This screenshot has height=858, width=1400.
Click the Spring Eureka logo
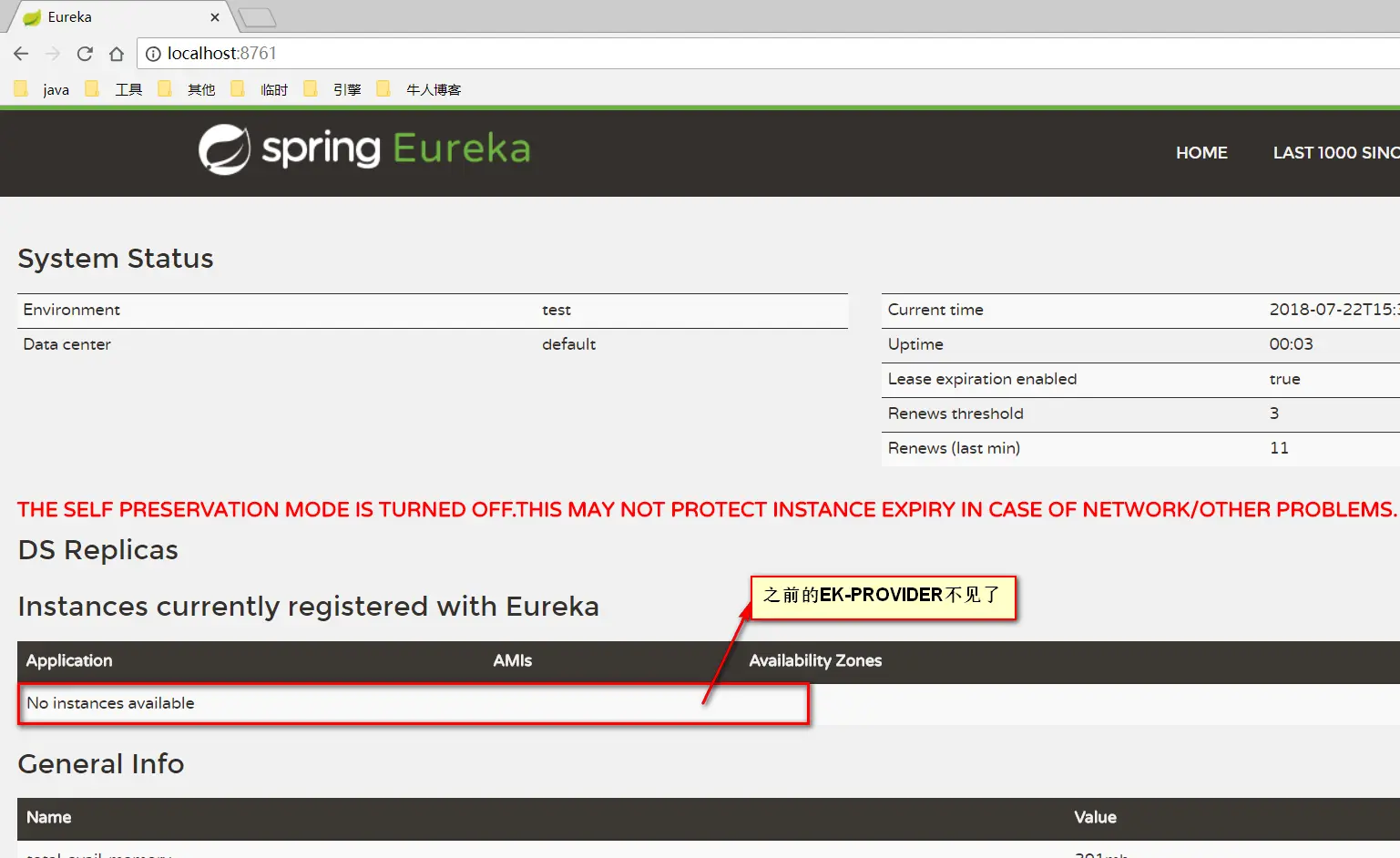pyautogui.click(x=364, y=148)
